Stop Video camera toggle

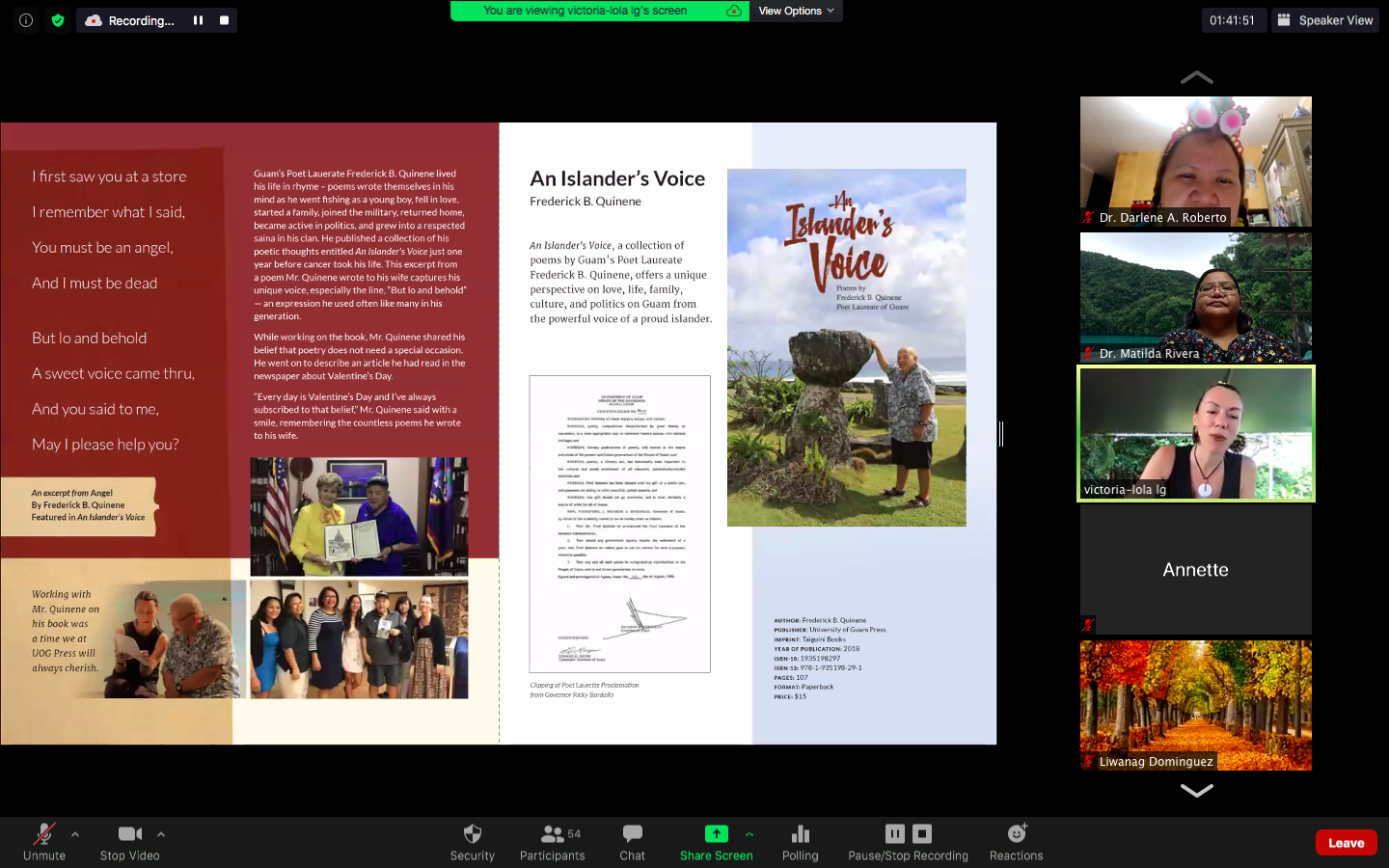click(x=130, y=841)
